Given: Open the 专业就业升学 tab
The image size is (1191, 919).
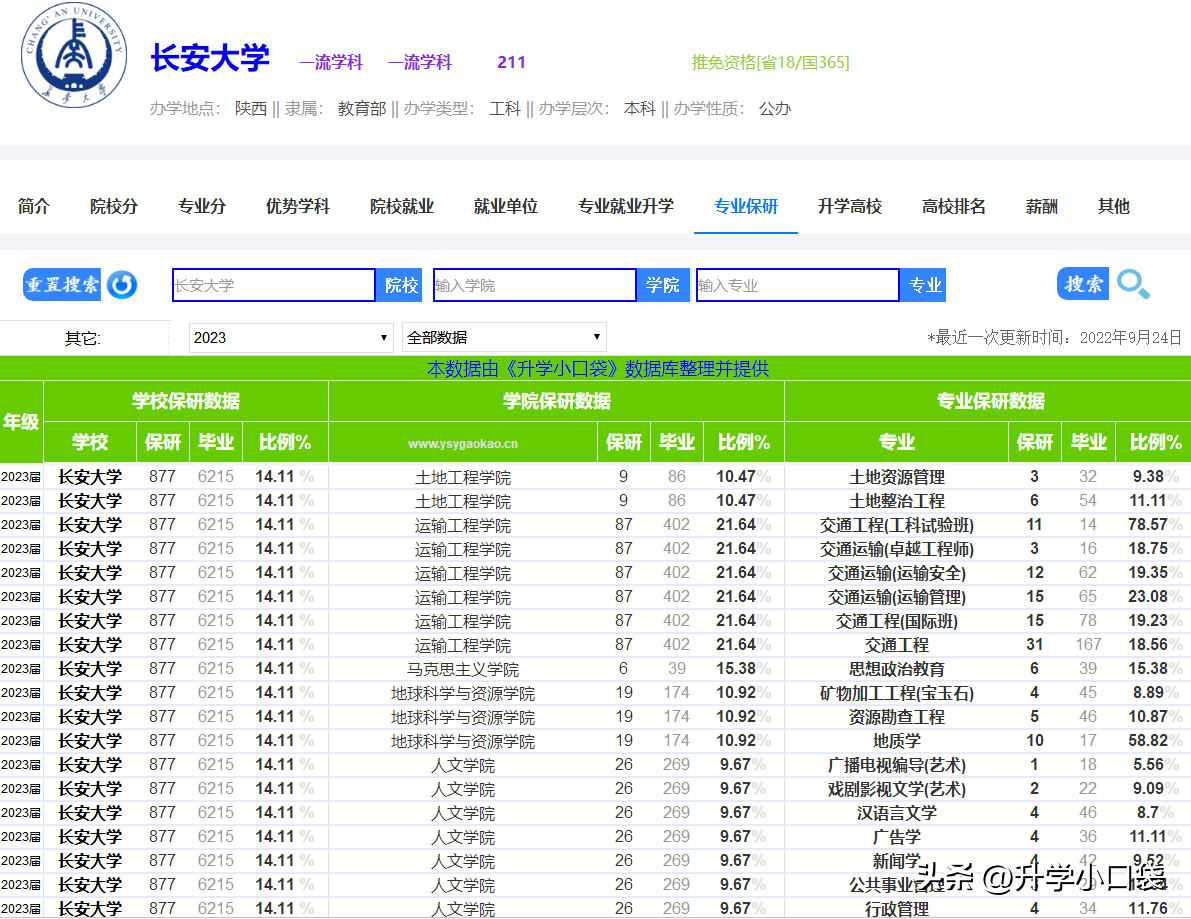Looking at the screenshot, I should click(x=626, y=206).
